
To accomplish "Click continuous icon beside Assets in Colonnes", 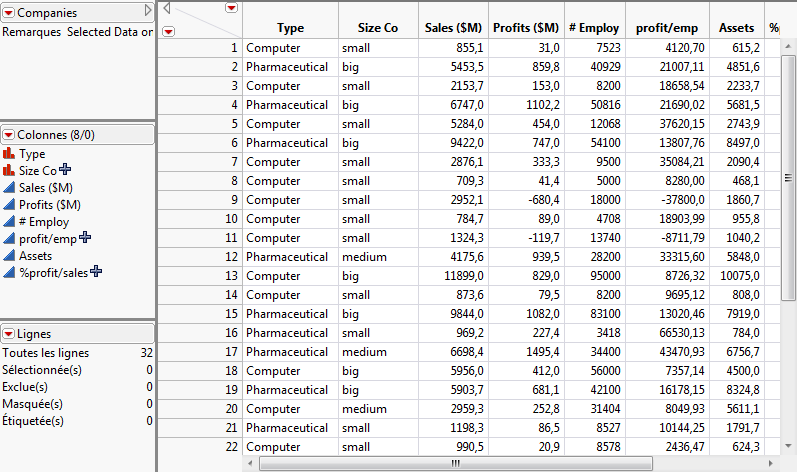I will tap(9, 256).
